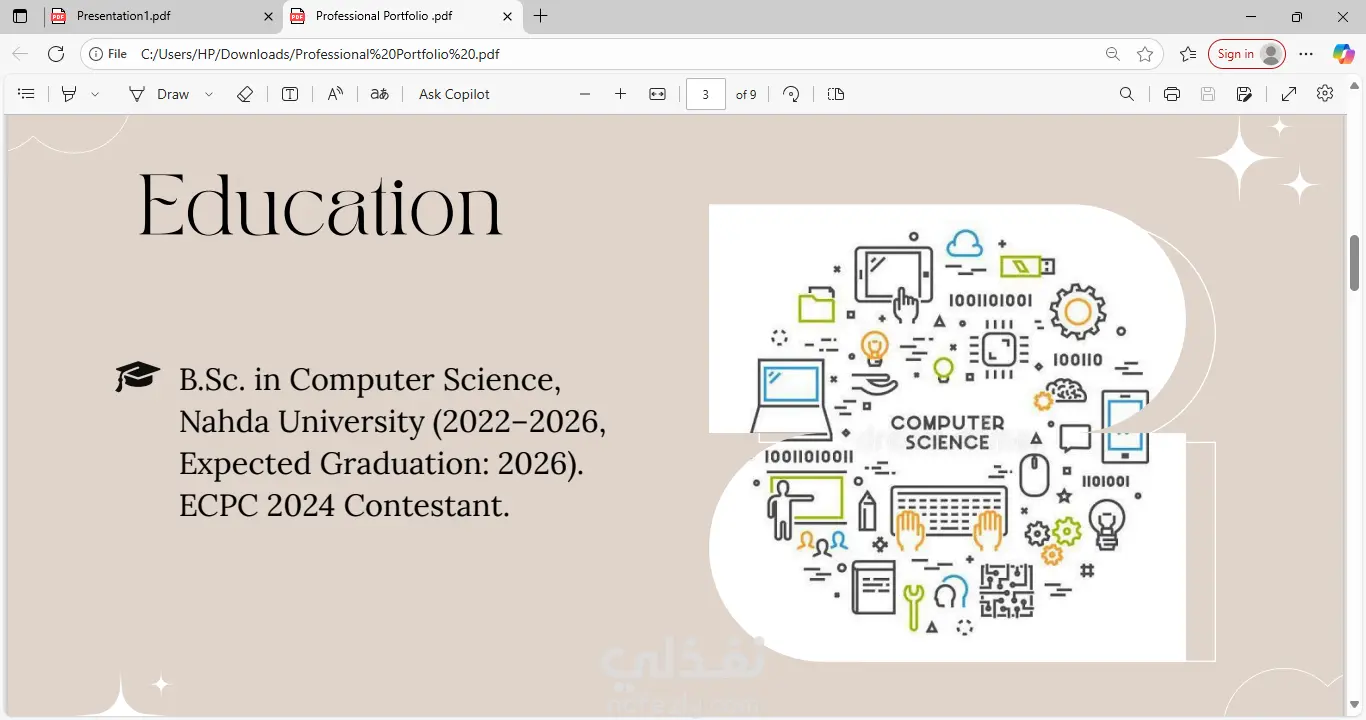Toggle the page view layout
Viewport: 1366px width, 720px height.
[x=836, y=94]
